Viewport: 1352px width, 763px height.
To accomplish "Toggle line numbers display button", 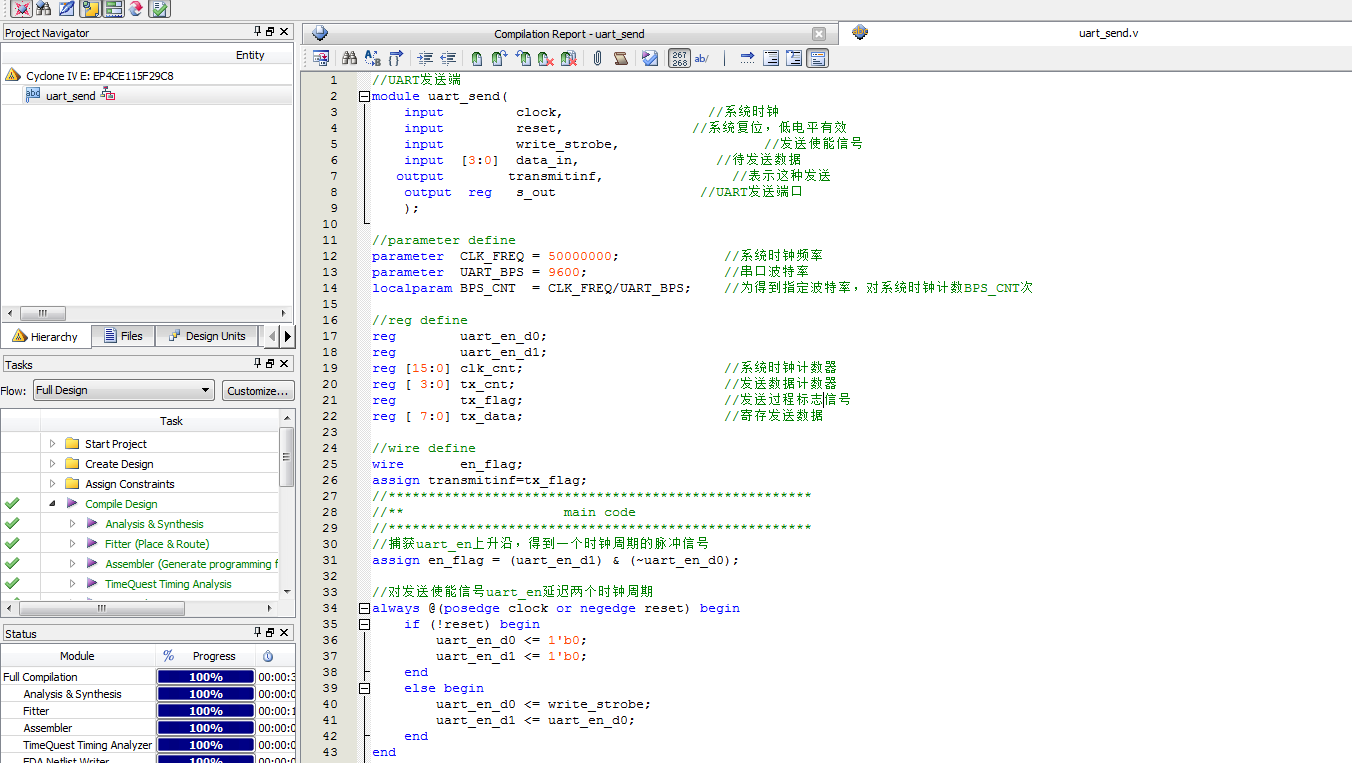I will pos(679,59).
